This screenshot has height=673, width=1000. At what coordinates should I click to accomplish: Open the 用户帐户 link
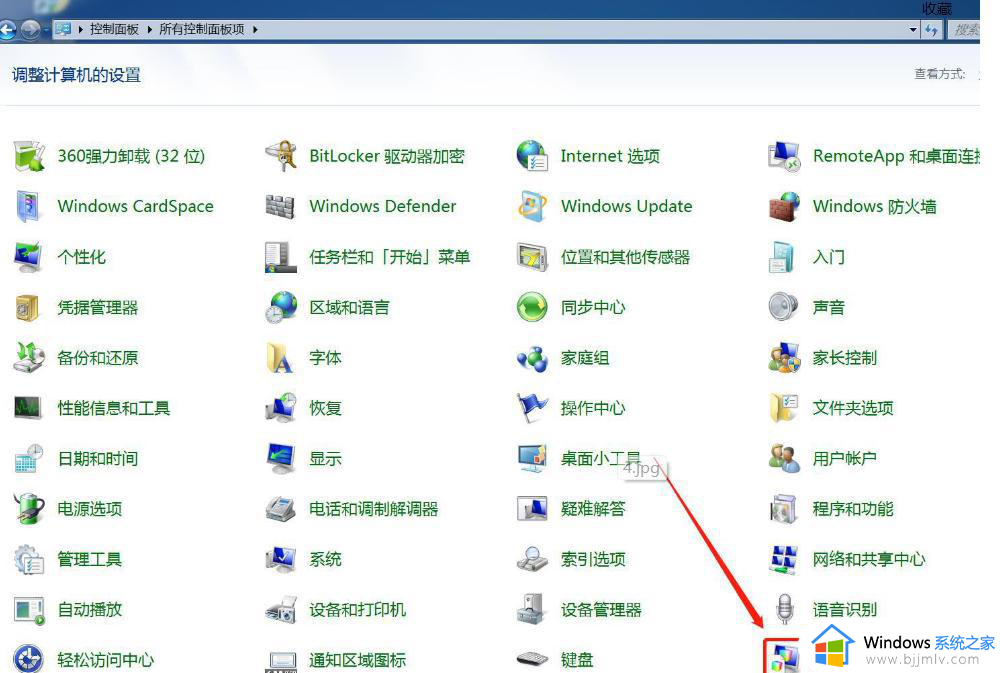(x=844, y=459)
